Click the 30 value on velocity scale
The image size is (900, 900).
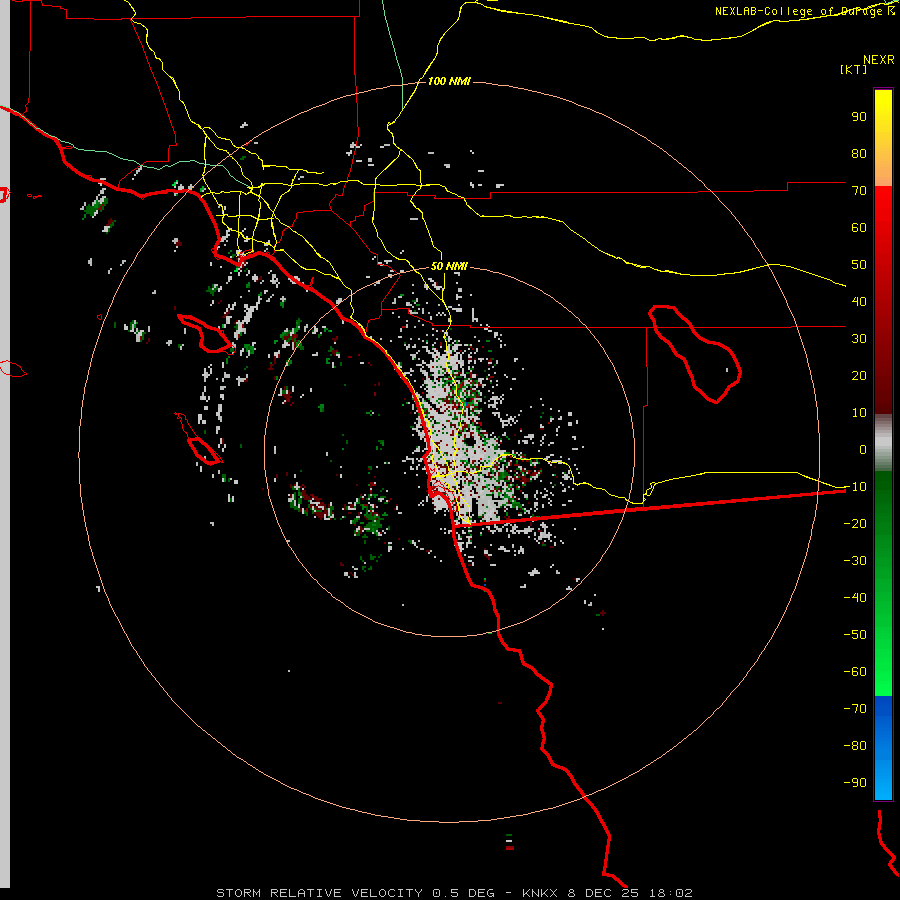(859, 339)
